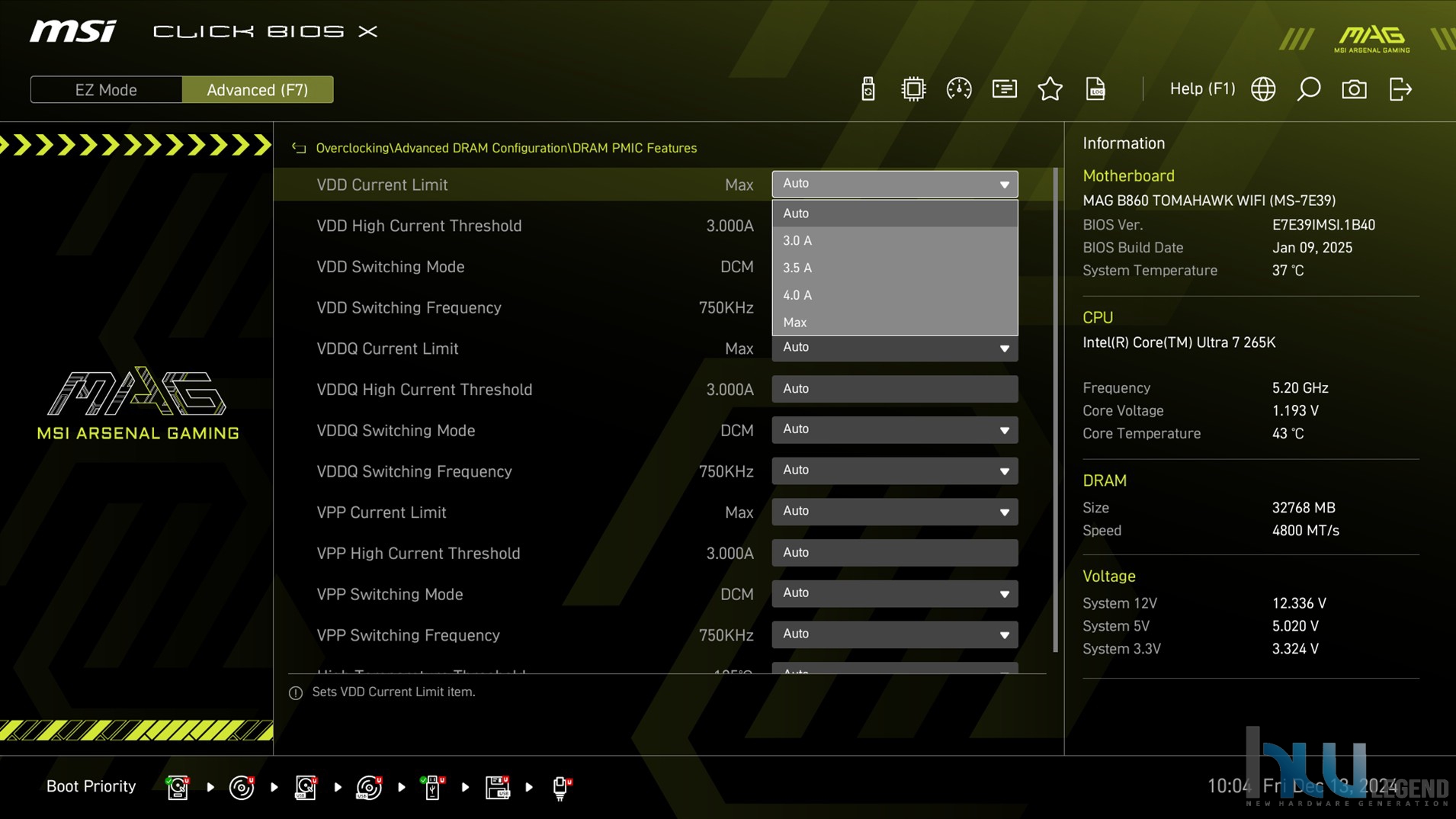Open the profile card icon in the toolbar
1456x819 pixels.
tap(1005, 89)
